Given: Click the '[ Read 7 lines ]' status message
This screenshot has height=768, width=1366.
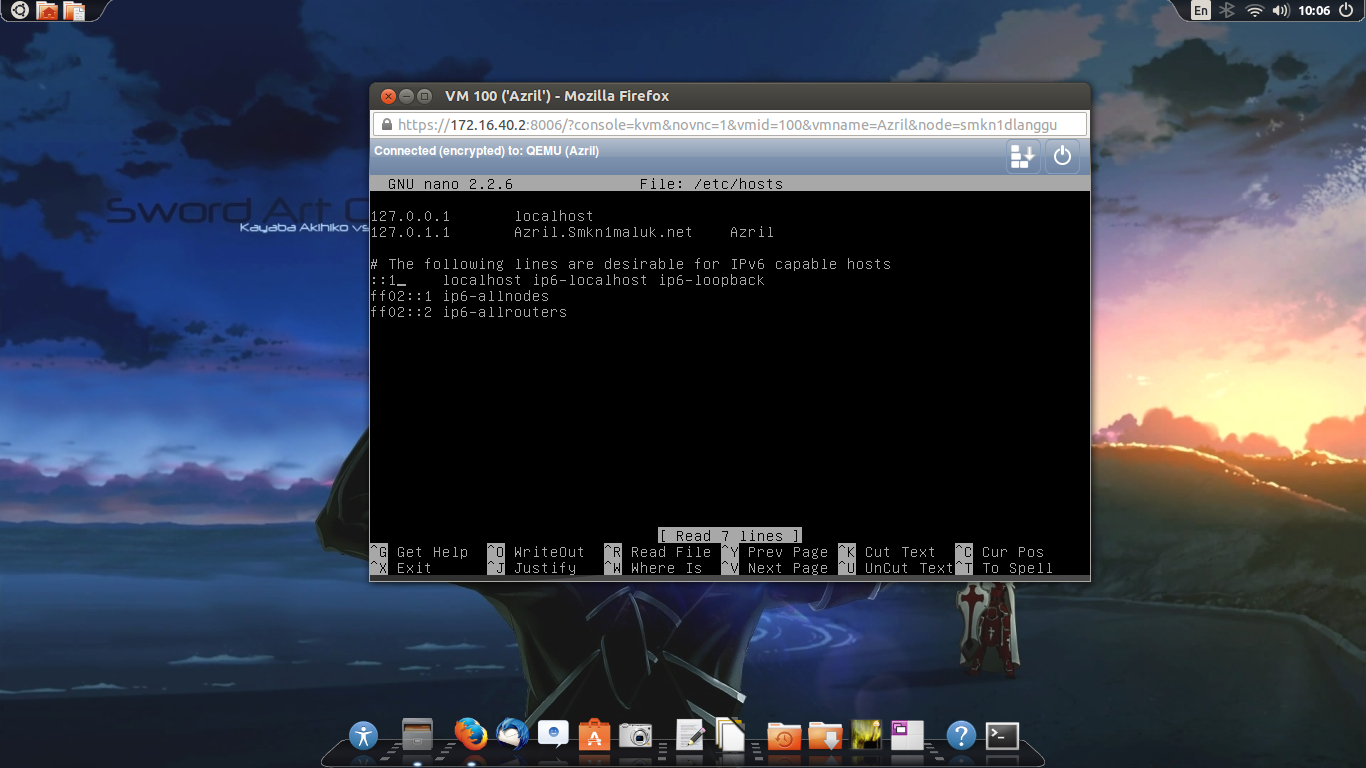Looking at the screenshot, I should (x=730, y=536).
